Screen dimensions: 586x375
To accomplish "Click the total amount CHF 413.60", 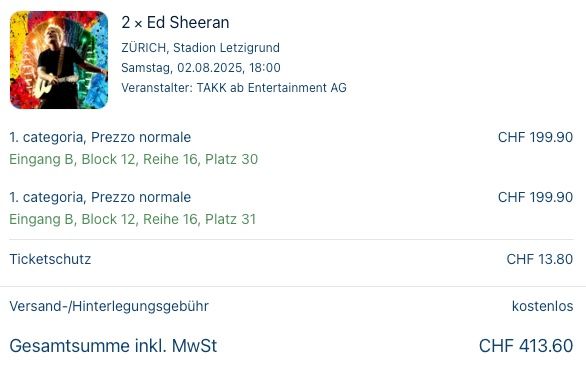I will pyautogui.click(x=526, y=346).
